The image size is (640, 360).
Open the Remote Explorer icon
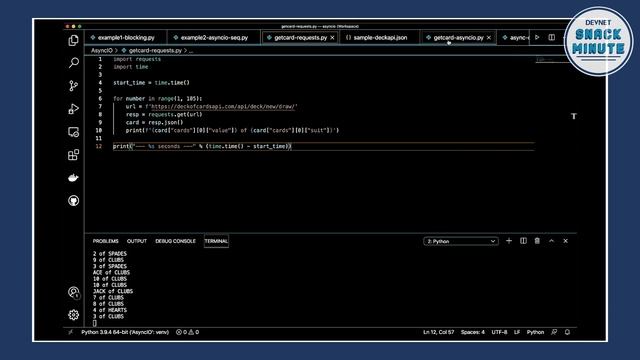pyautogui.click(x=73, y=132)
